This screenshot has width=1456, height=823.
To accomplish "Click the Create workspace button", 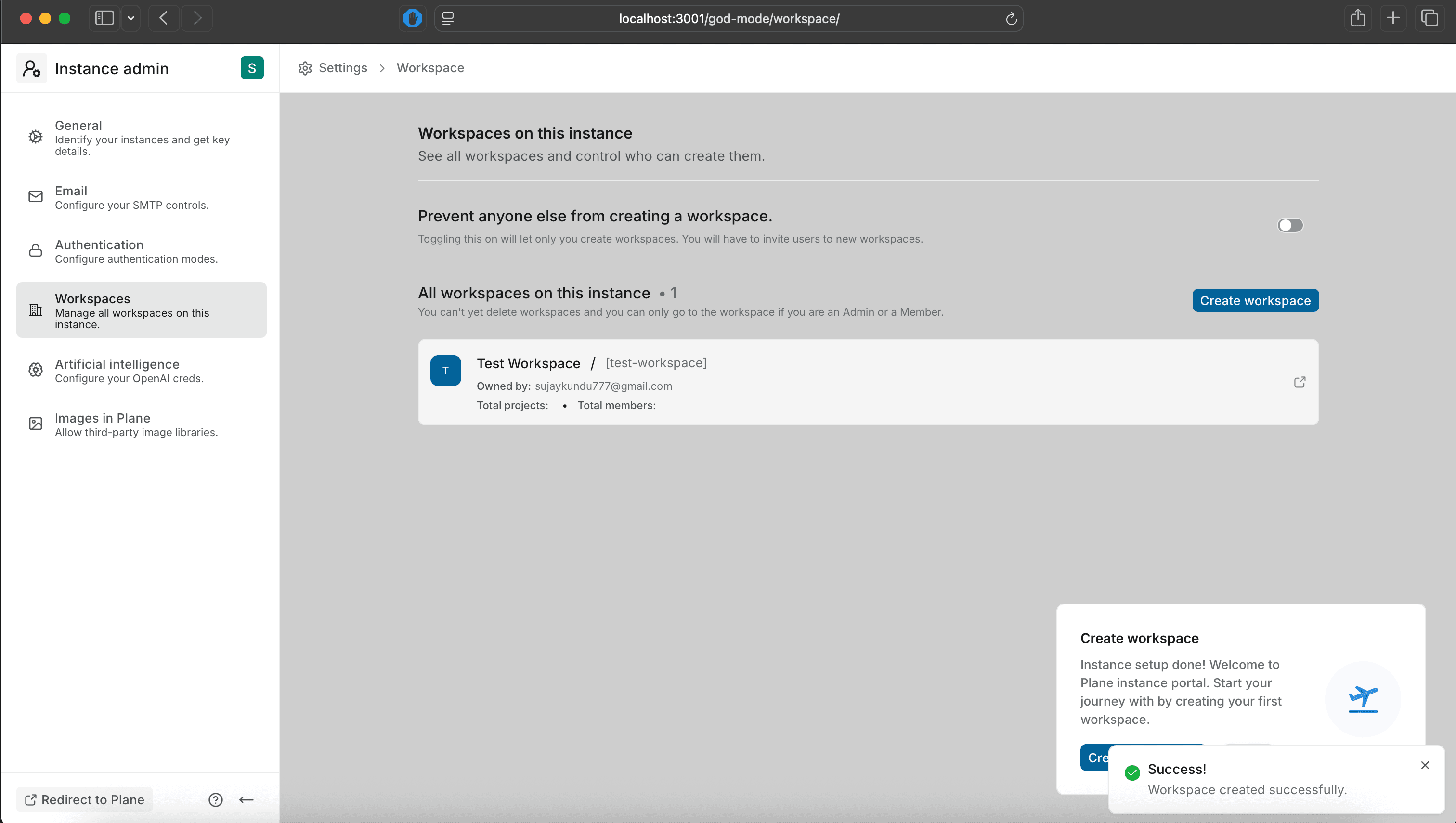I will 1255,301.
